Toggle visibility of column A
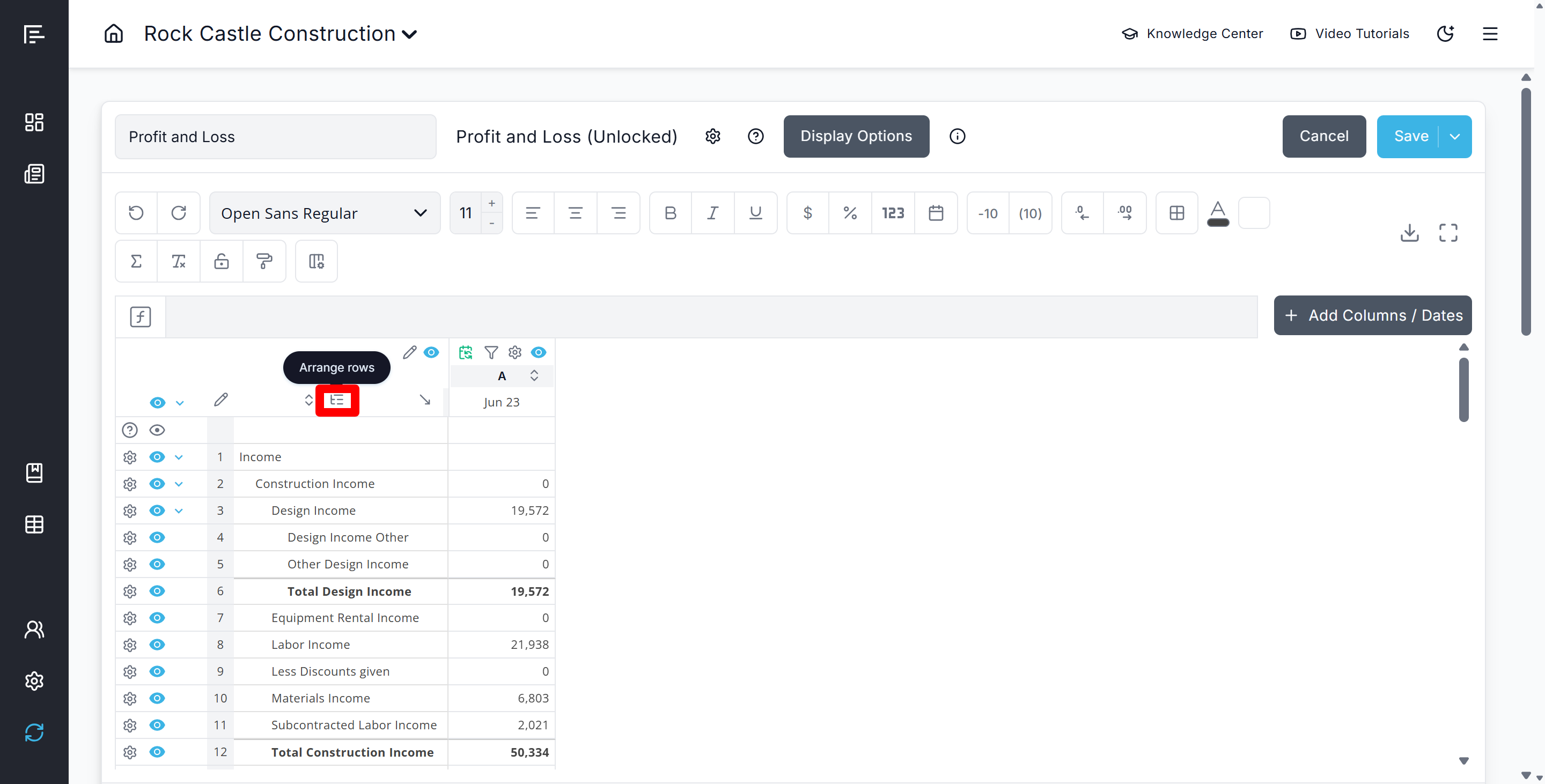The height and width of the screenshot is (784, 1545). 539,352
